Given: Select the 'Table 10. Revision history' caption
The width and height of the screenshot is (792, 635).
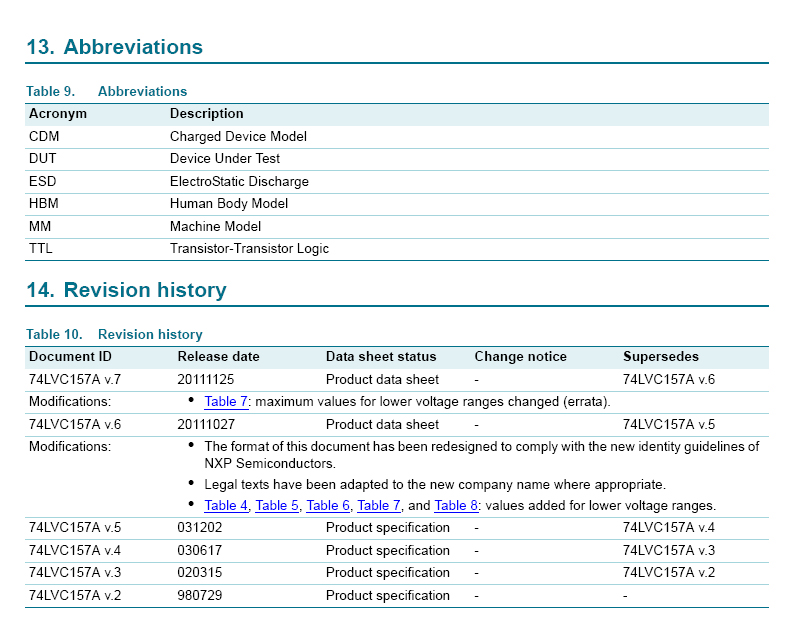Looking at the screenshot, I should click(x=114, y=335).
